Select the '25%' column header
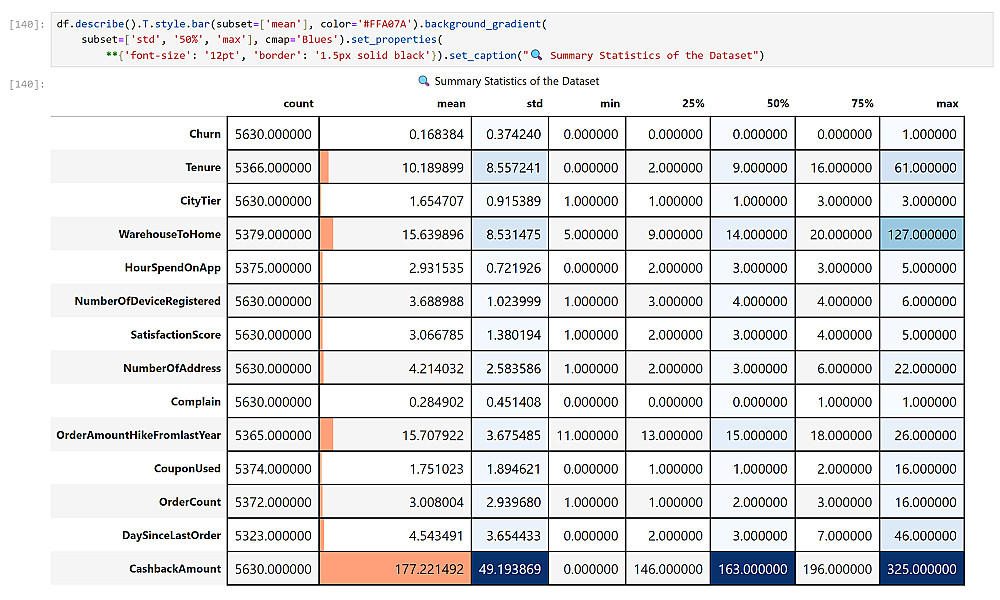Viewport: 1000px width, 600px height. 693,103
